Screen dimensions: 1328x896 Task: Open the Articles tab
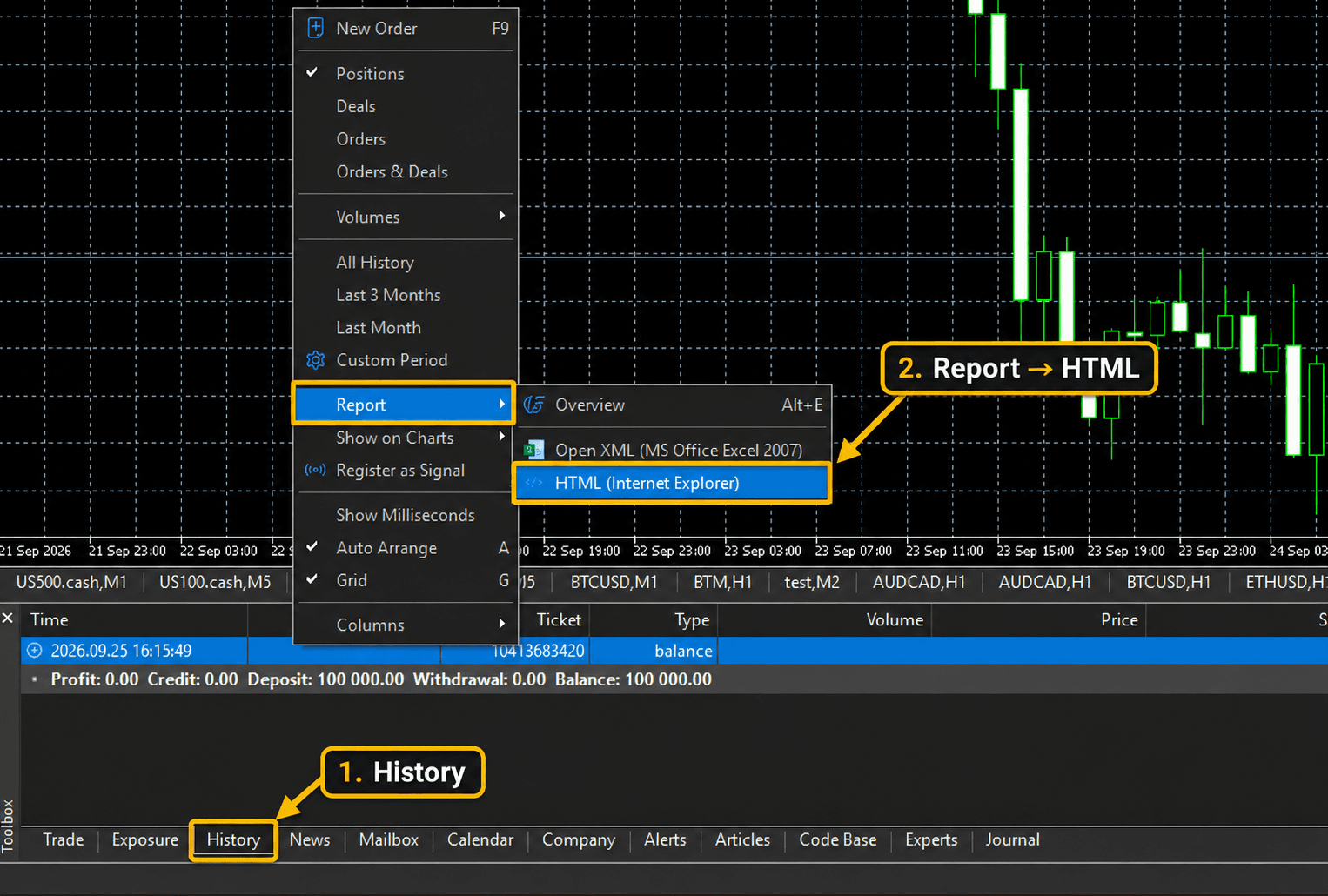coord(742,839)
